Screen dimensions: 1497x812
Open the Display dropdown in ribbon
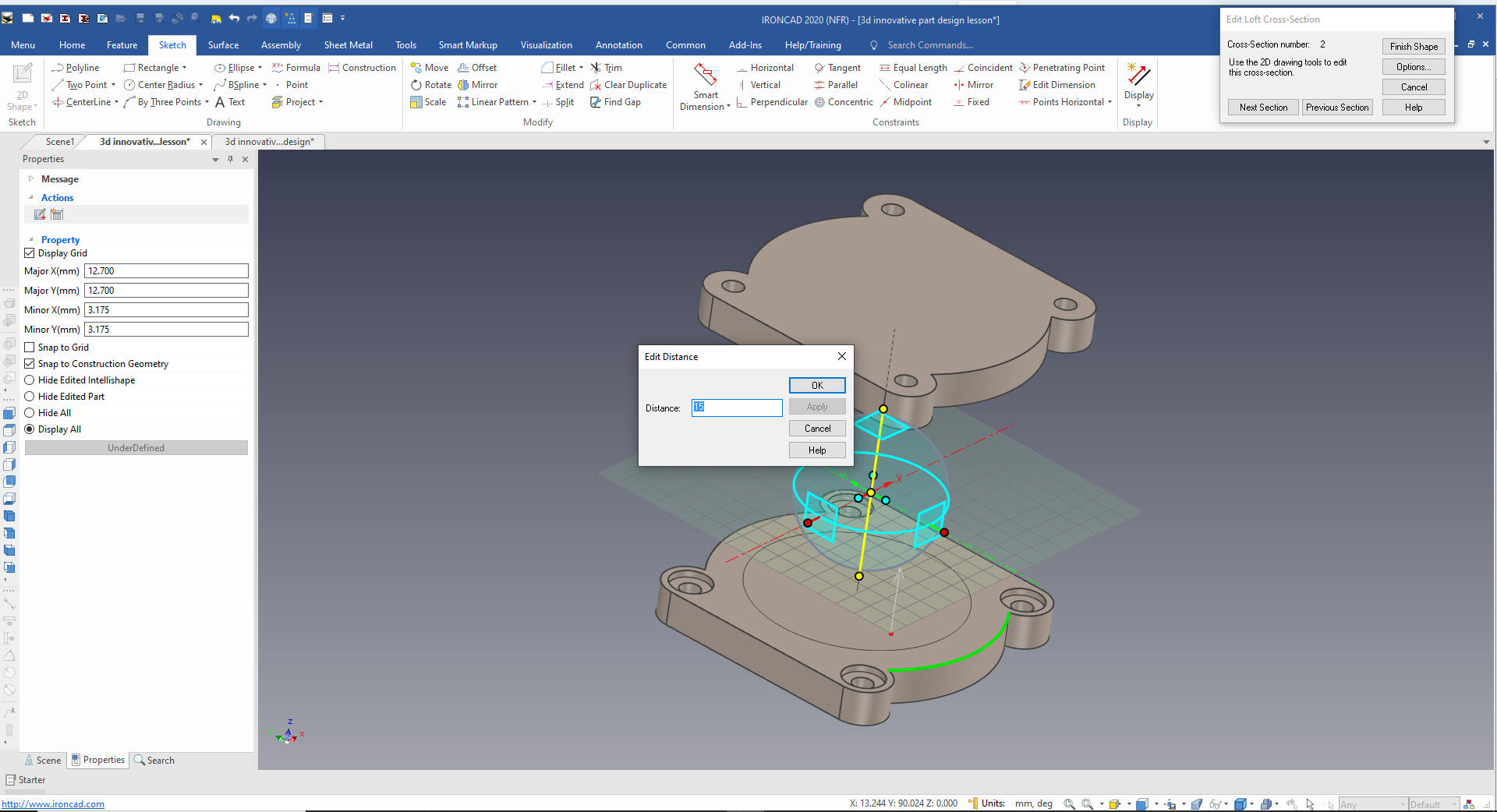(x=1138, y=104)
